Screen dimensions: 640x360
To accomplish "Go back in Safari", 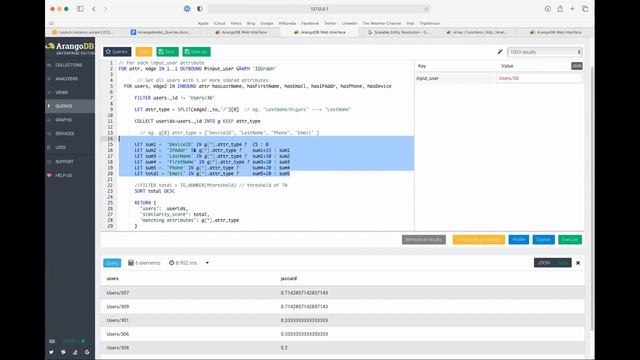I will point(94,9).
